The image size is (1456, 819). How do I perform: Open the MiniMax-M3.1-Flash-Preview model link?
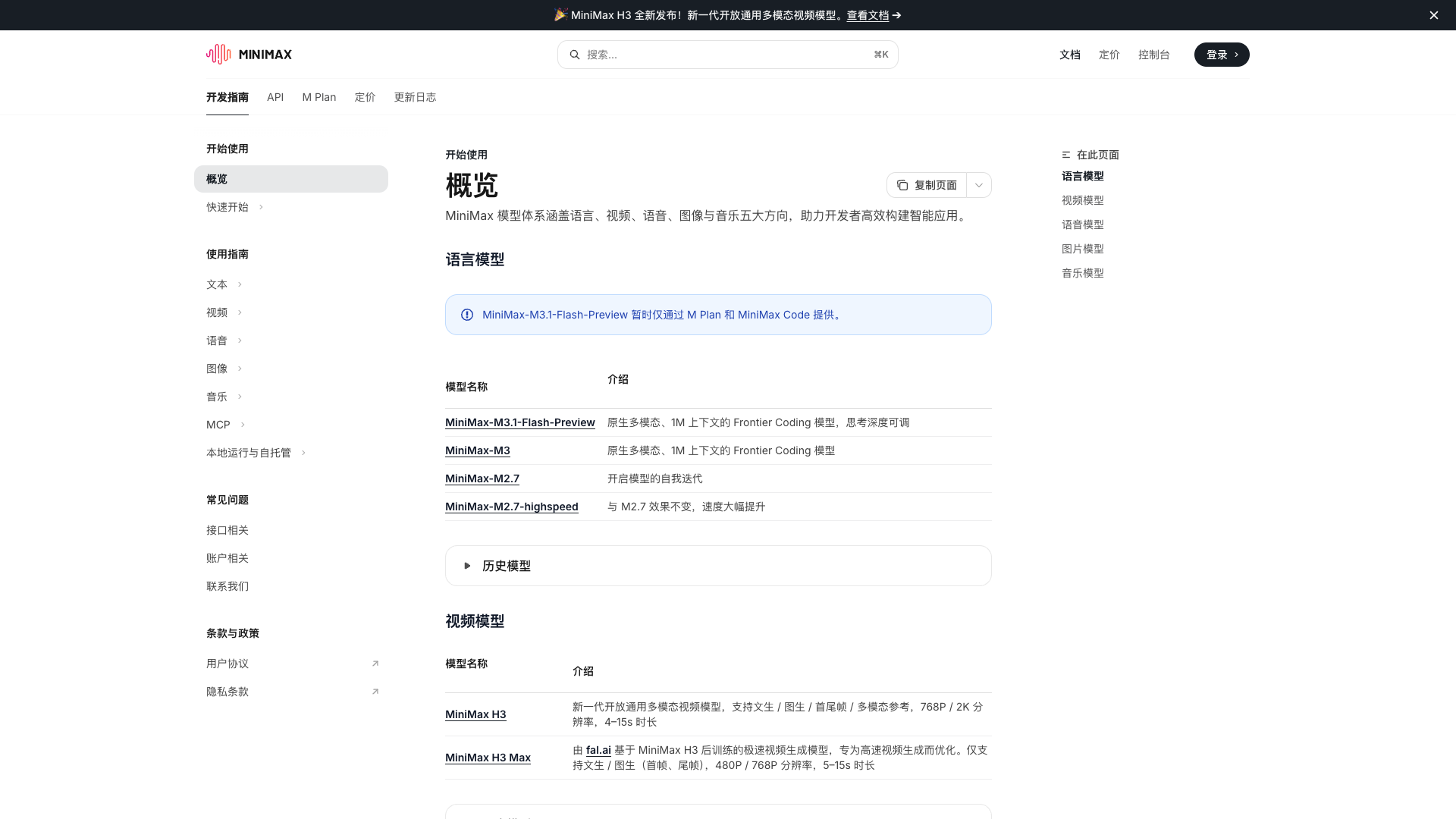tap(520, 422)
